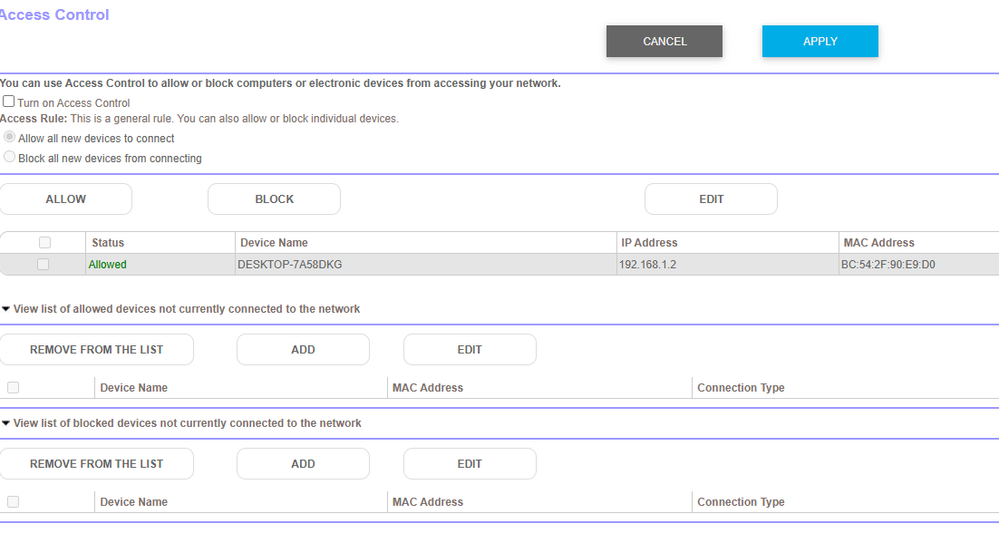Click ADD under blocked devices list
Image resolution: width=999 pixels, height=533 pixels.
pos(302,463)
